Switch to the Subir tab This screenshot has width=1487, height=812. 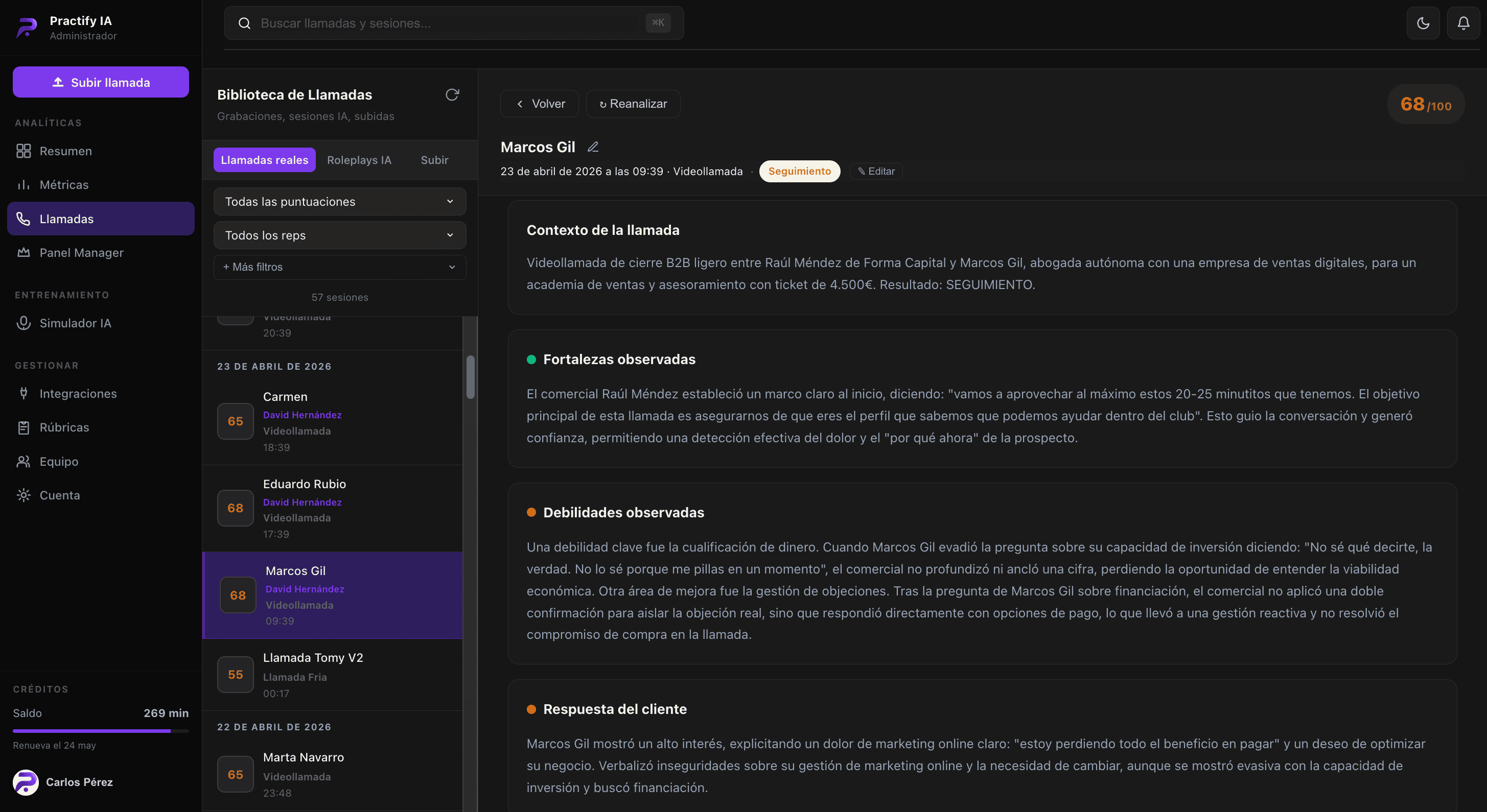(434, 160)
